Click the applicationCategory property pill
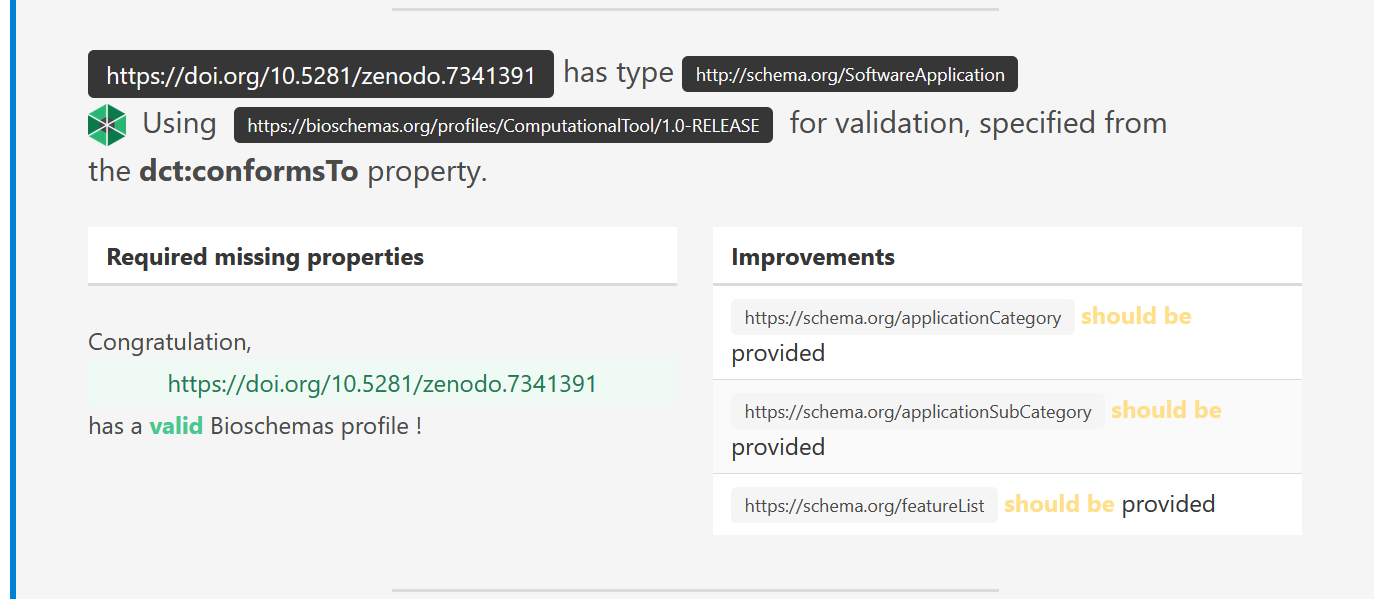Image resolution: width=1385 pixels, height=599 pixels. tap(902, 317)
